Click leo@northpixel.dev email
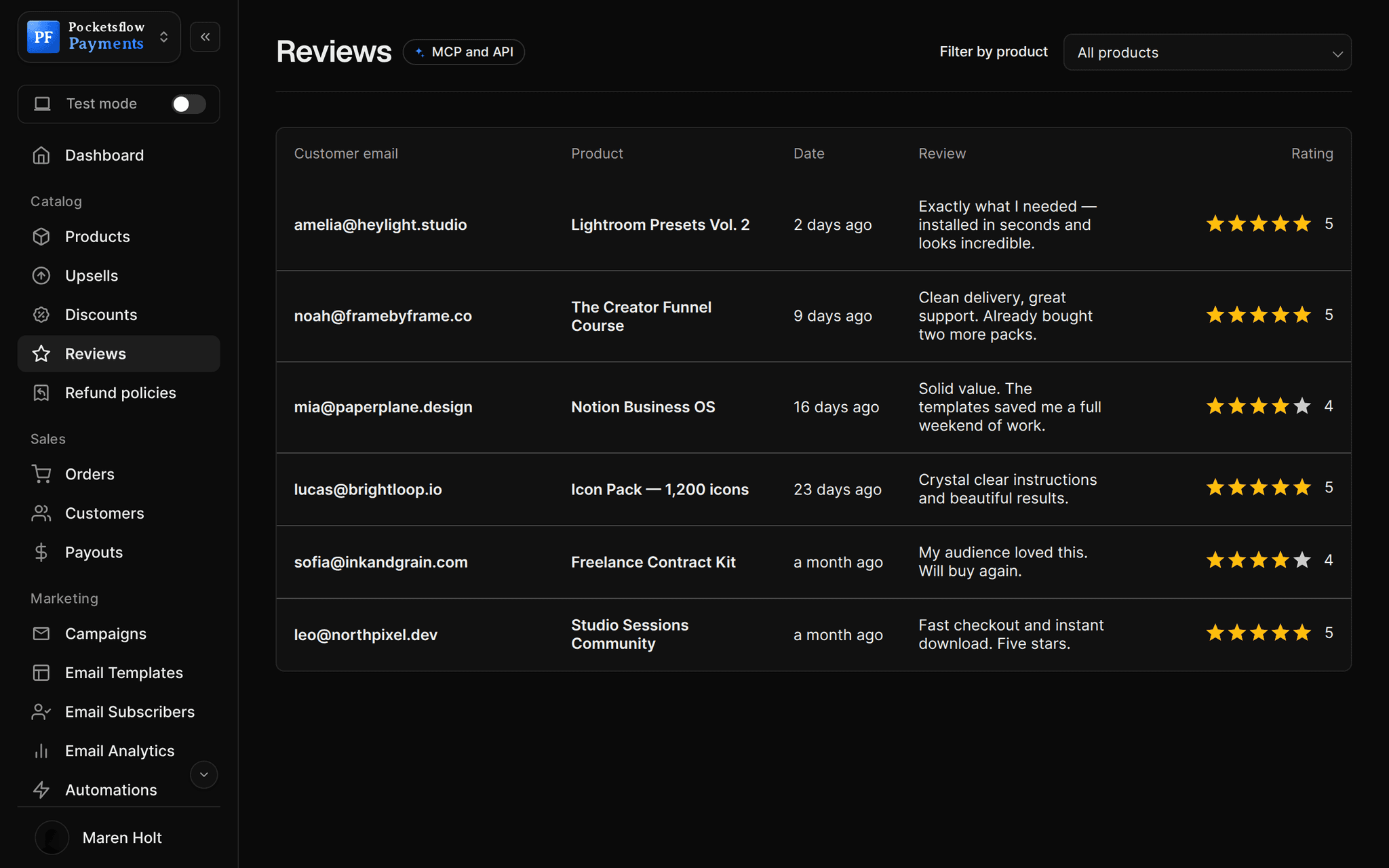 [x=366, y=635]
